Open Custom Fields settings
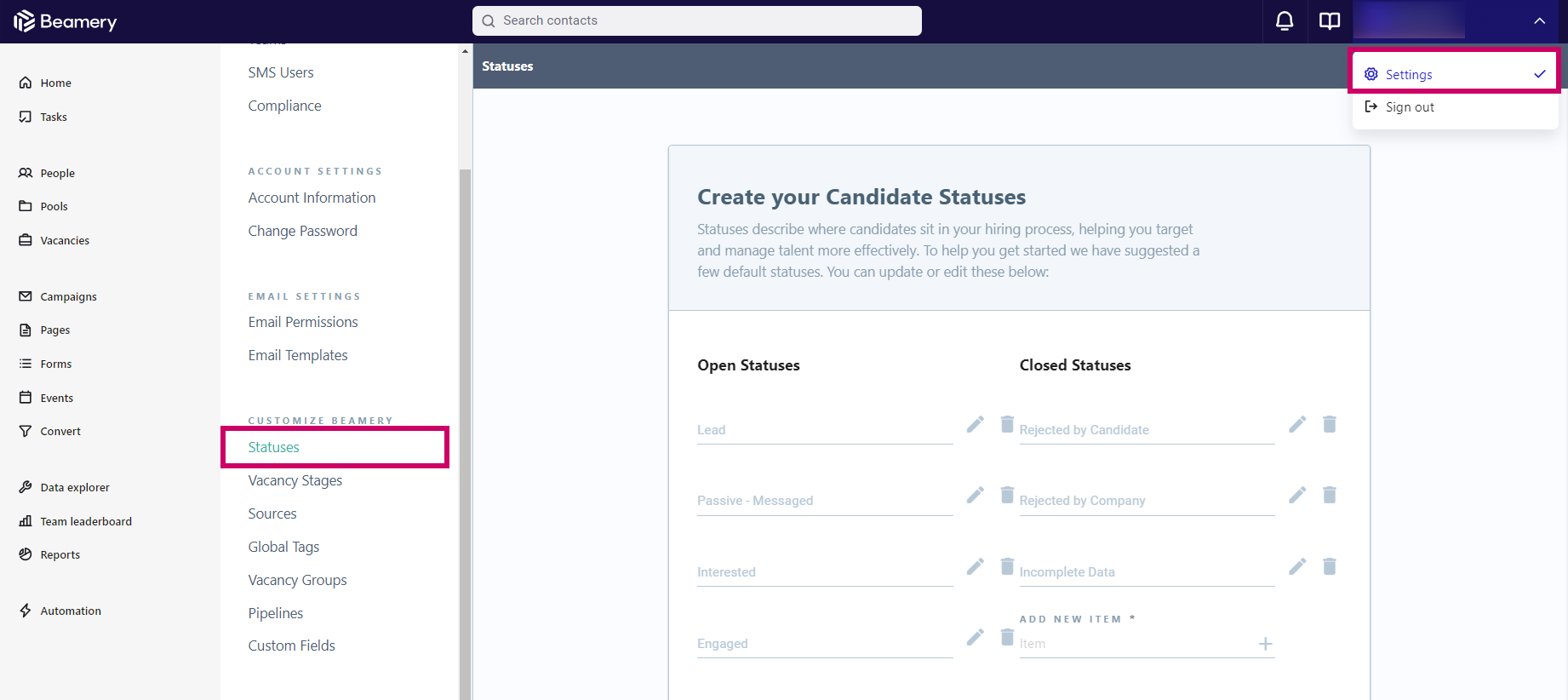 click(x=292, y=645)
